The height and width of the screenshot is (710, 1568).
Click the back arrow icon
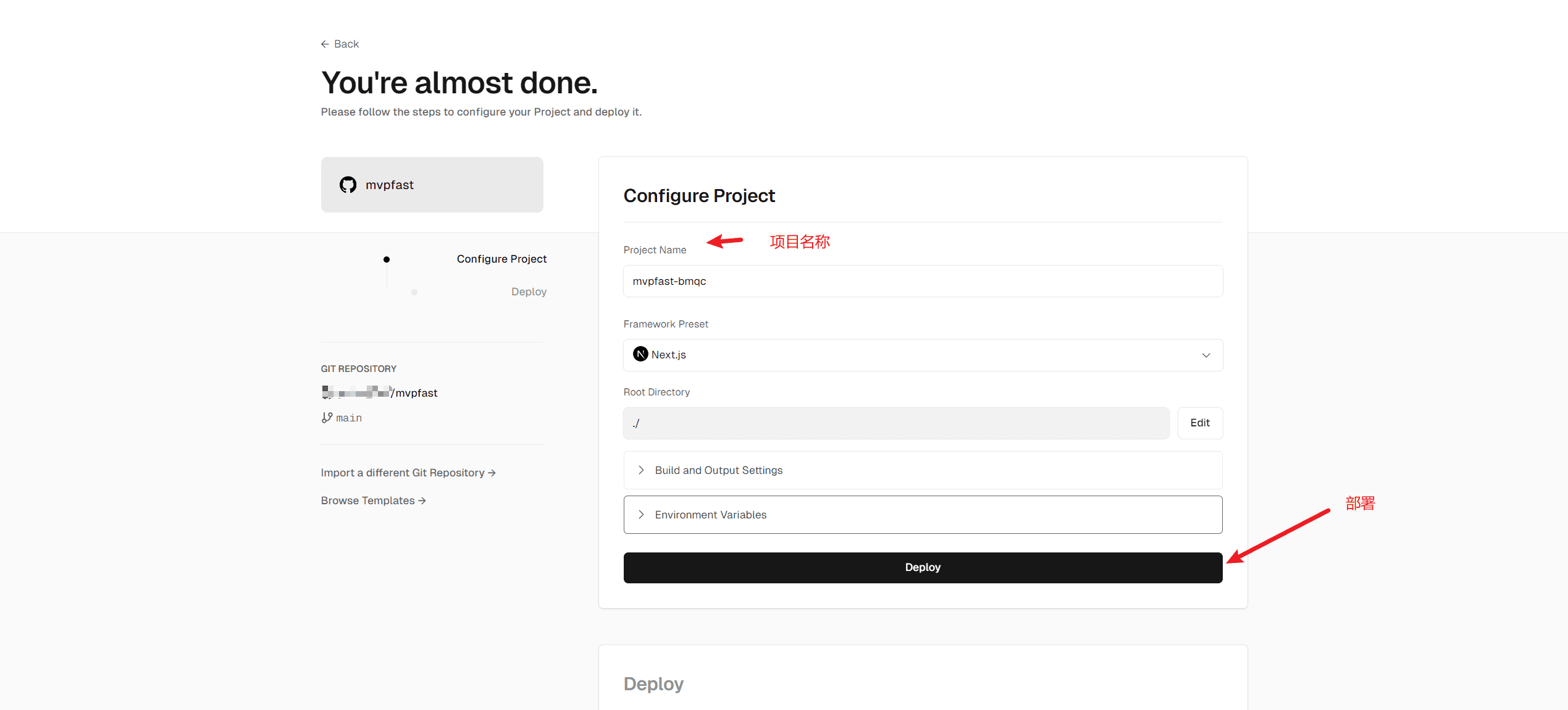pyautogui.click(x=325, y=44)
